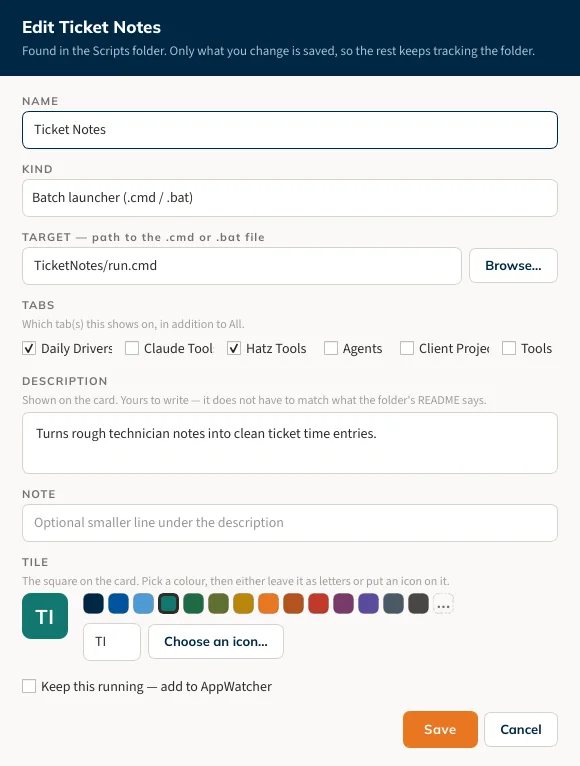This screenshot has height=766, width=580.
Task: Check the Tools tab checkbox
Action: [509, 348]
